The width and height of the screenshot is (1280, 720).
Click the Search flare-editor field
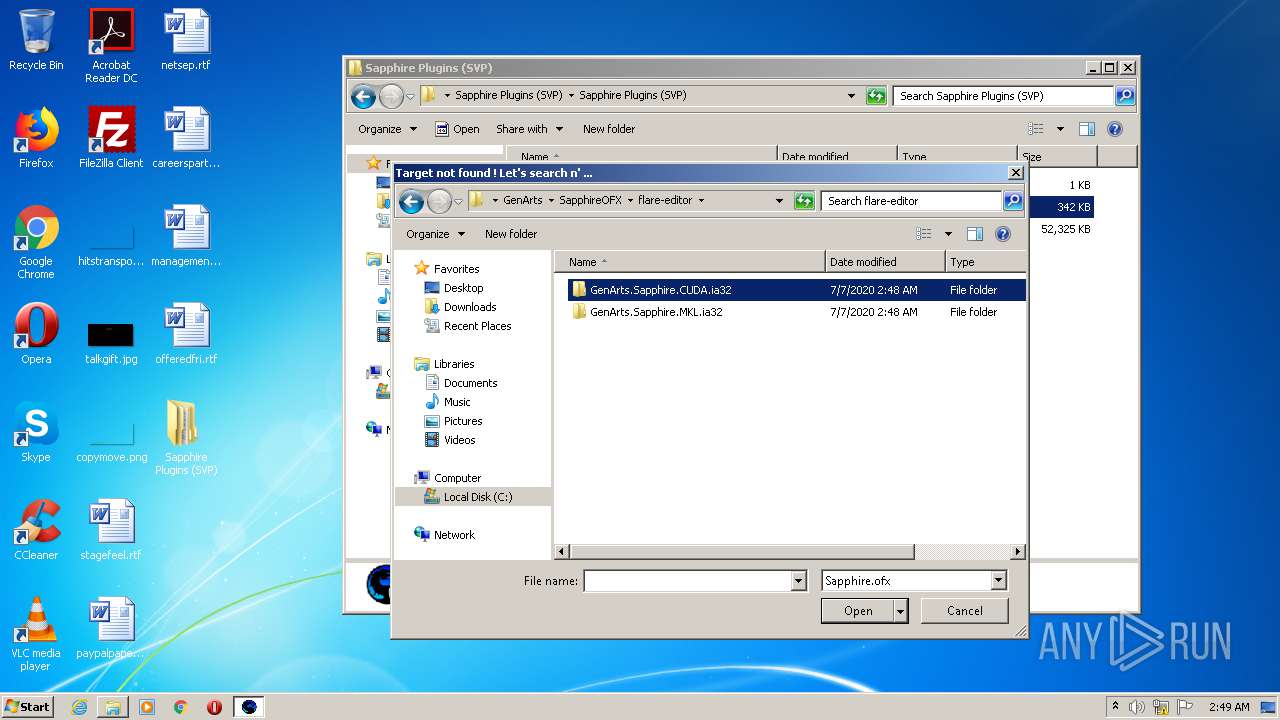click(912, 201)
